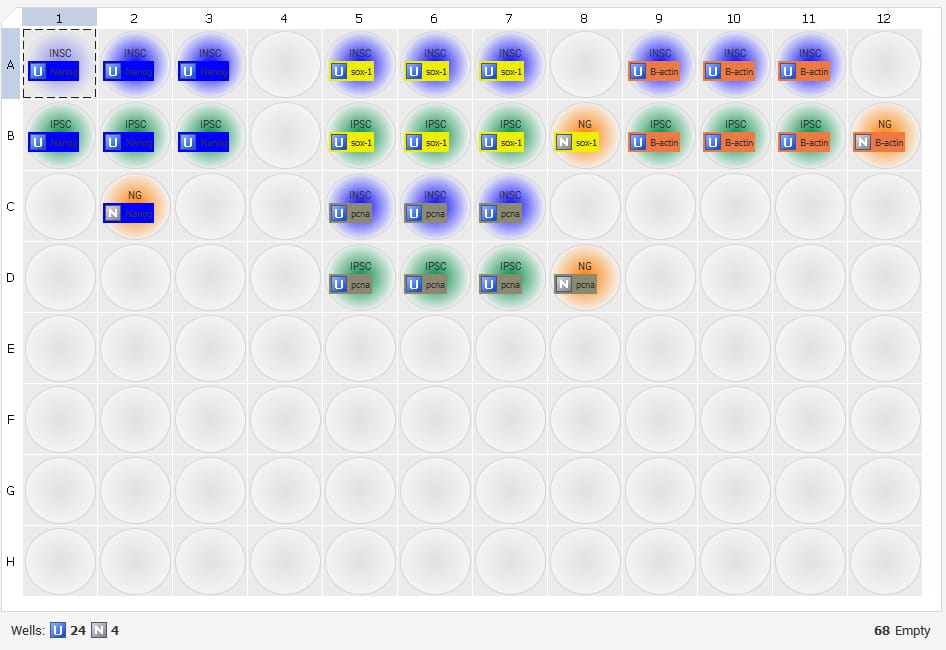Select the column 12 header
946x650 pixels.
pos(884,18)
